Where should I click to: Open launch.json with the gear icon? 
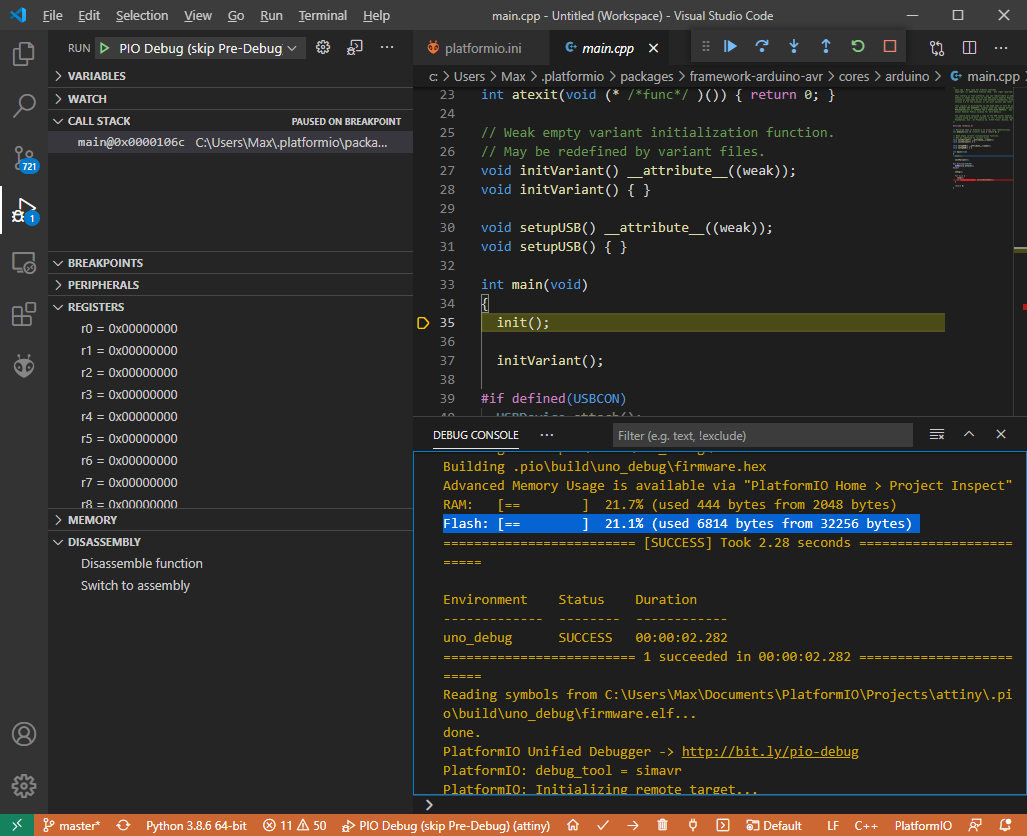[323, 47]
